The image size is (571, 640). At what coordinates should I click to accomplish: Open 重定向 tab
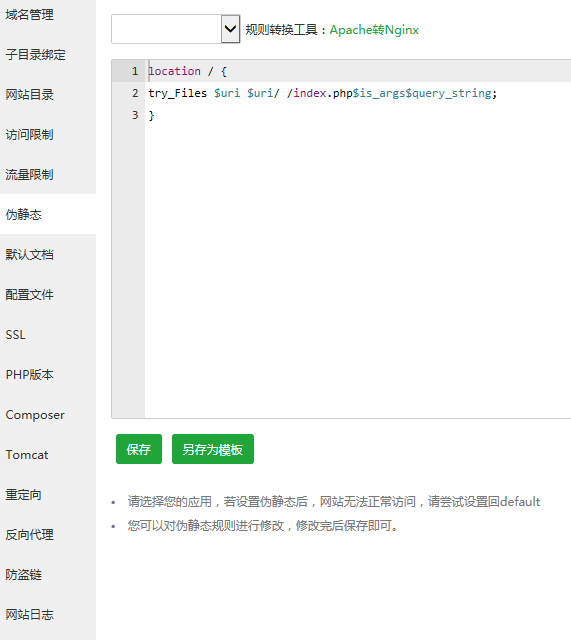(x=23, y=495)
